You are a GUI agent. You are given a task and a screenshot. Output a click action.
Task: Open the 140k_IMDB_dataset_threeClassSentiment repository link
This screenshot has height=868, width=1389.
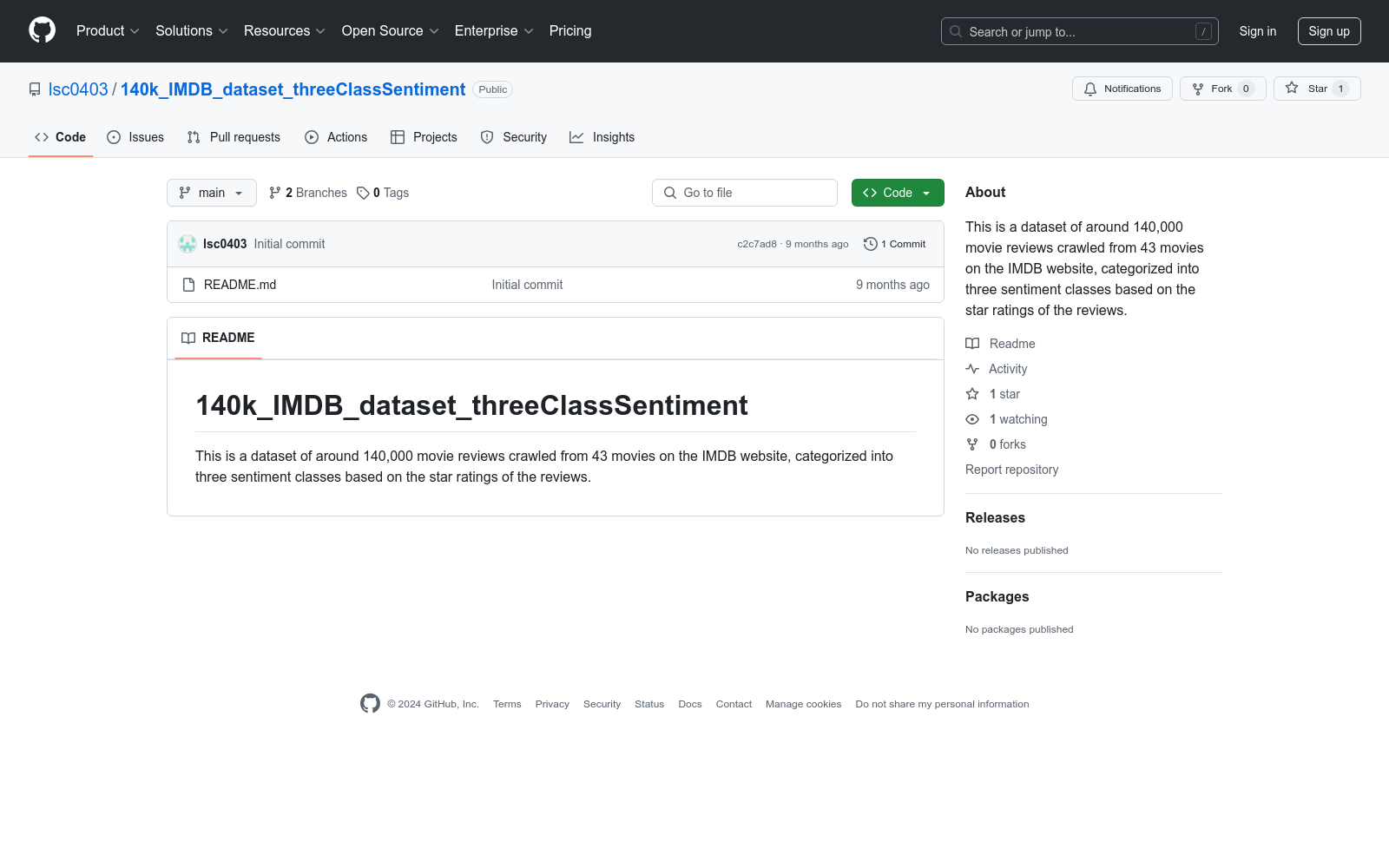pos(293,89)
